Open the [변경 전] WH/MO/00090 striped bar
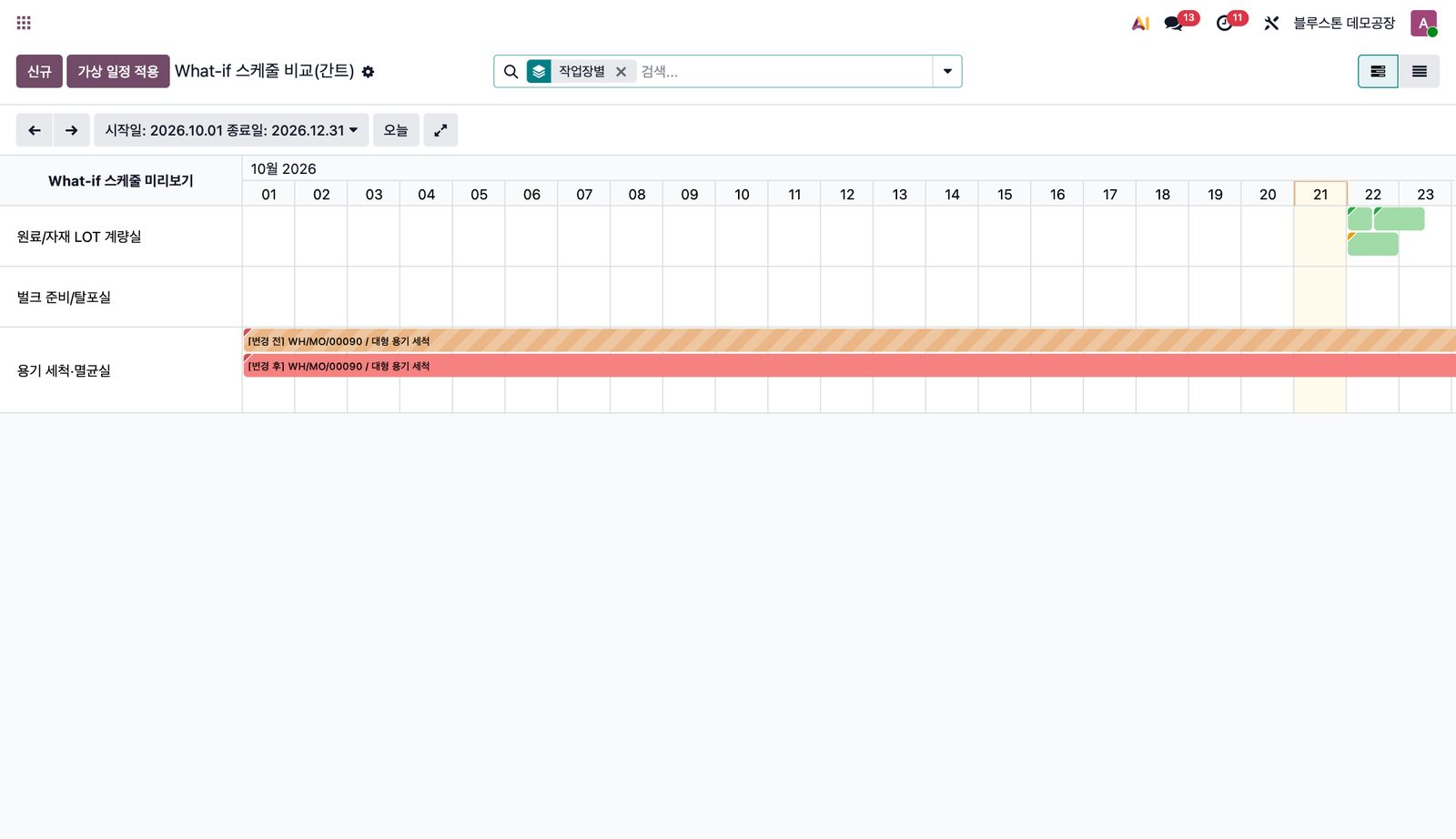1456x839 pixels. pyautogui.click(x=850, y=341)
